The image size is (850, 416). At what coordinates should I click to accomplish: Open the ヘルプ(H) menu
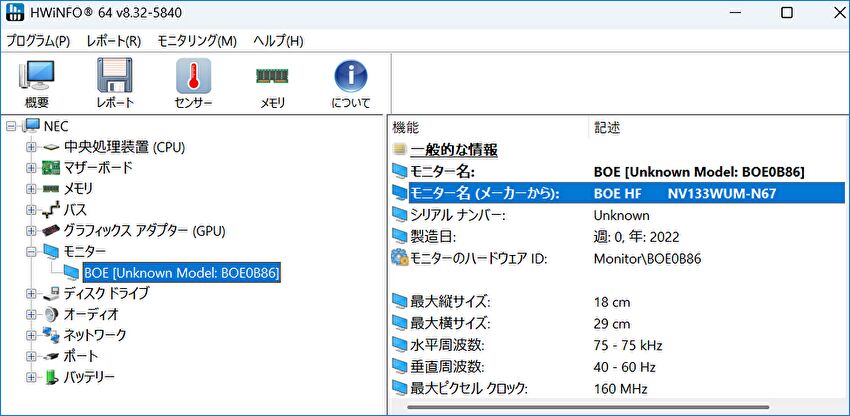(x=278, y=41)
